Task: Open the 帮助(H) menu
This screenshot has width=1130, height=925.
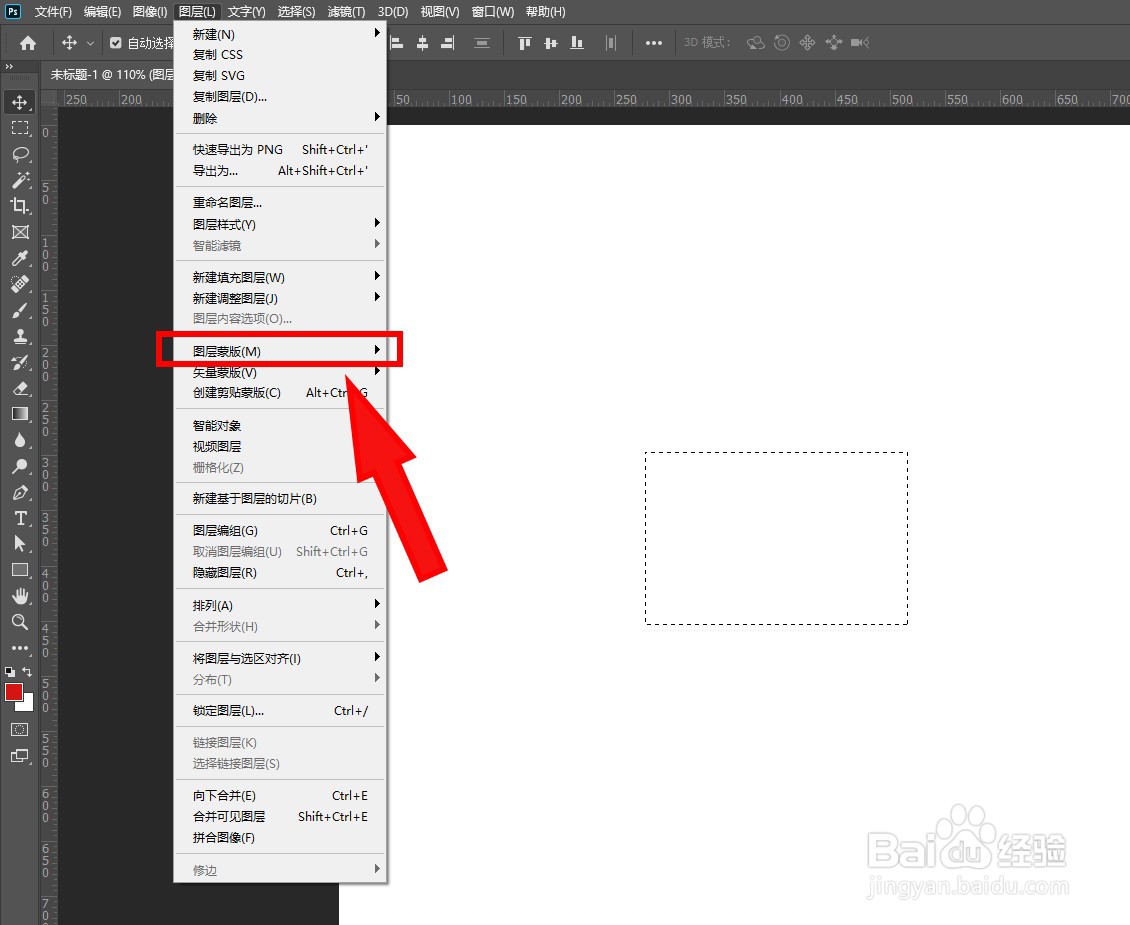Action: tap(546, 12)
